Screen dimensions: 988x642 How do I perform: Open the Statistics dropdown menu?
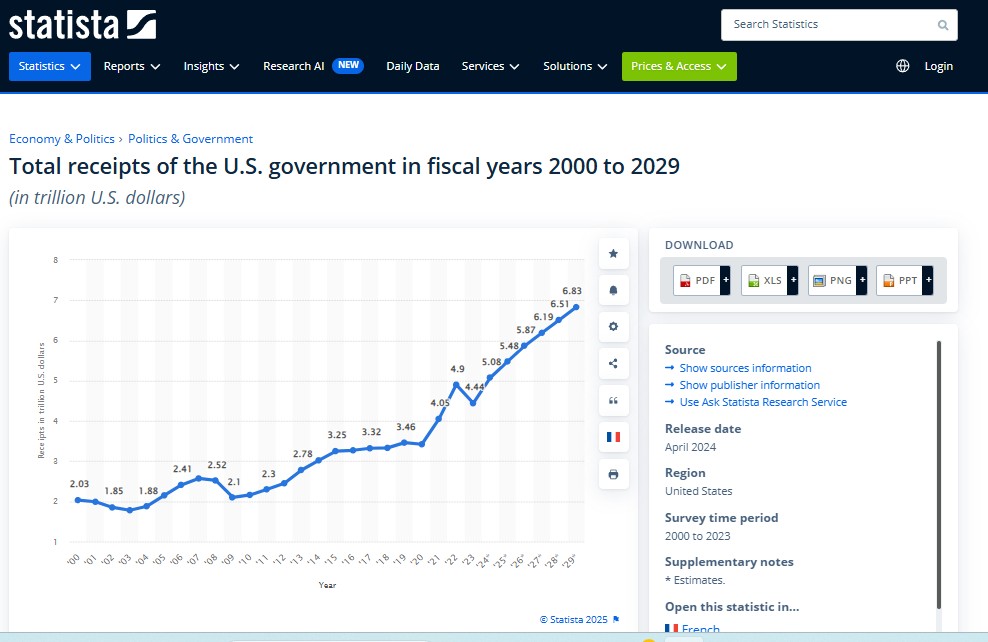(50, 66)
